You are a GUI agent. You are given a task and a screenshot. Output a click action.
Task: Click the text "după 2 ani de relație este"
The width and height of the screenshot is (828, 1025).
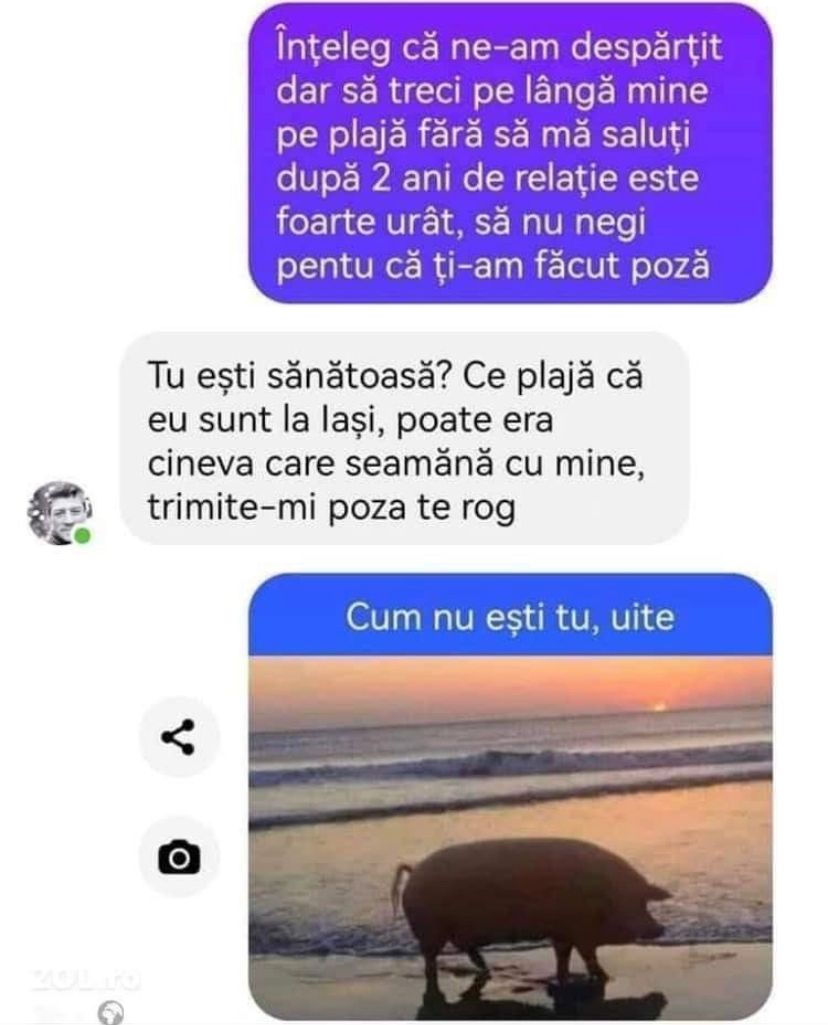pos(488,178)
